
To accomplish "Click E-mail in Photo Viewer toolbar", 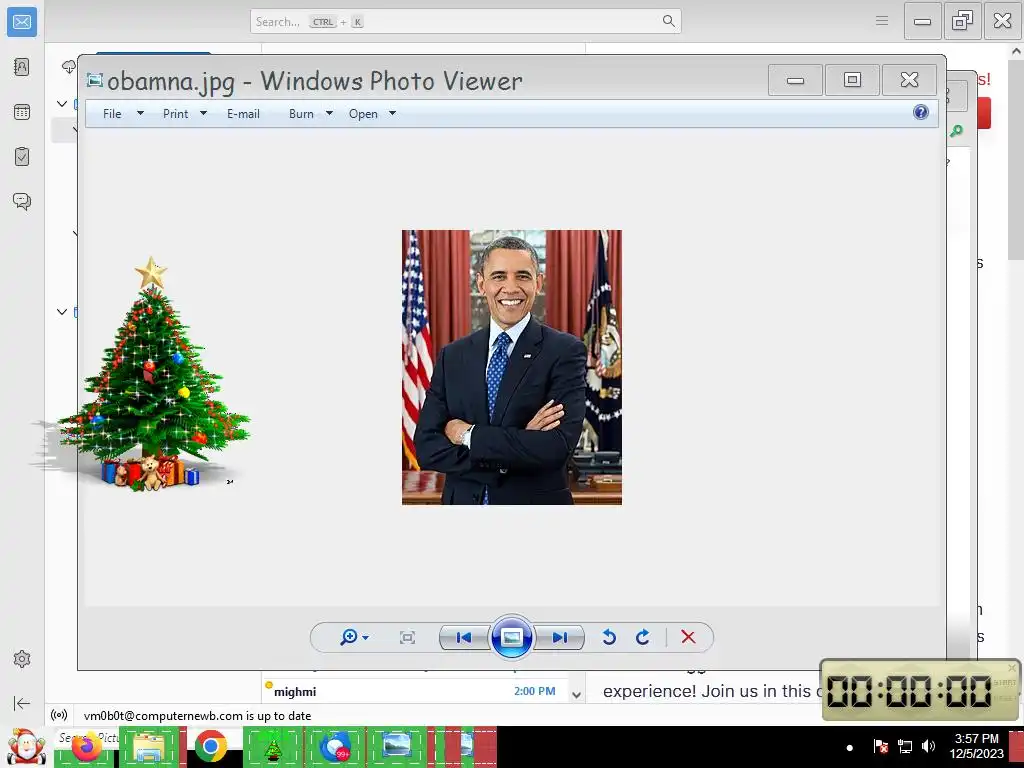I will click(243, 114).
